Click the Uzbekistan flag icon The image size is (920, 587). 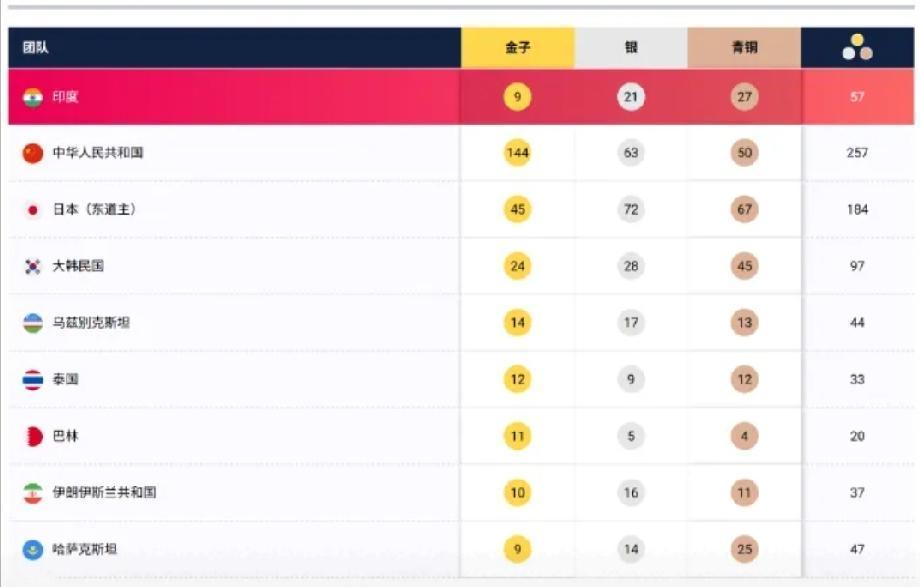coord(33,323)
